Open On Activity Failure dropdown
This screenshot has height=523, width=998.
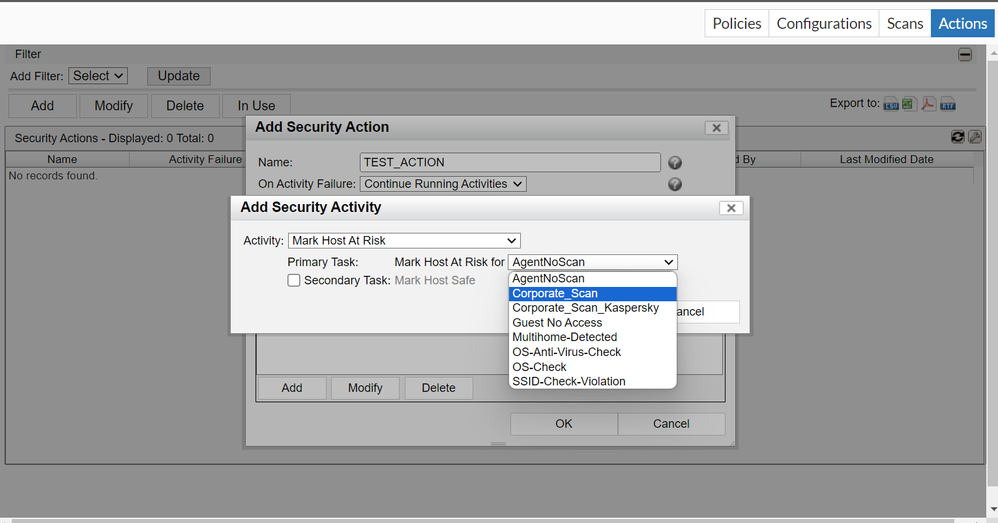point(443,184)
